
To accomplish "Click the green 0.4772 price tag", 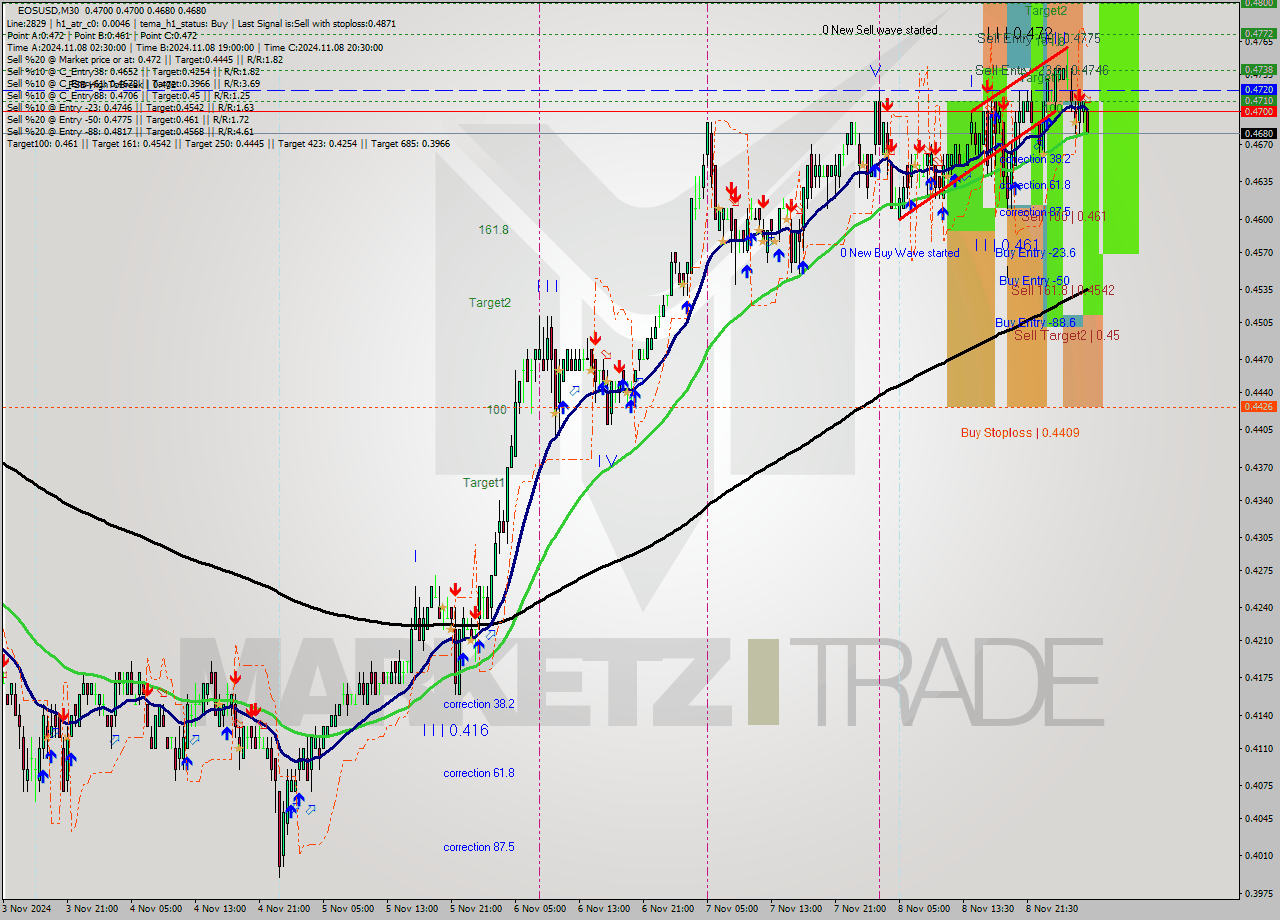I will click(x=1258, y=33).
